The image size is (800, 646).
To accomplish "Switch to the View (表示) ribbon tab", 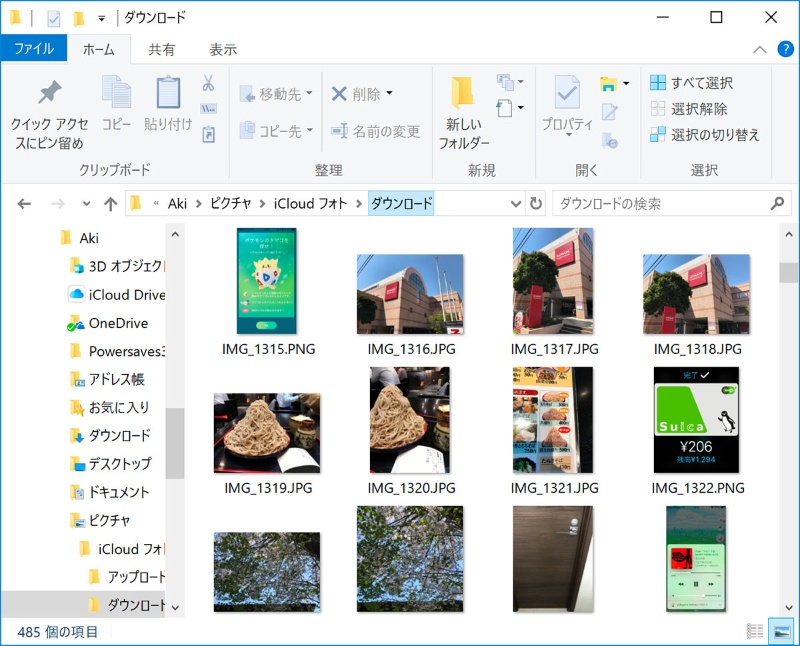I will 223,49.
